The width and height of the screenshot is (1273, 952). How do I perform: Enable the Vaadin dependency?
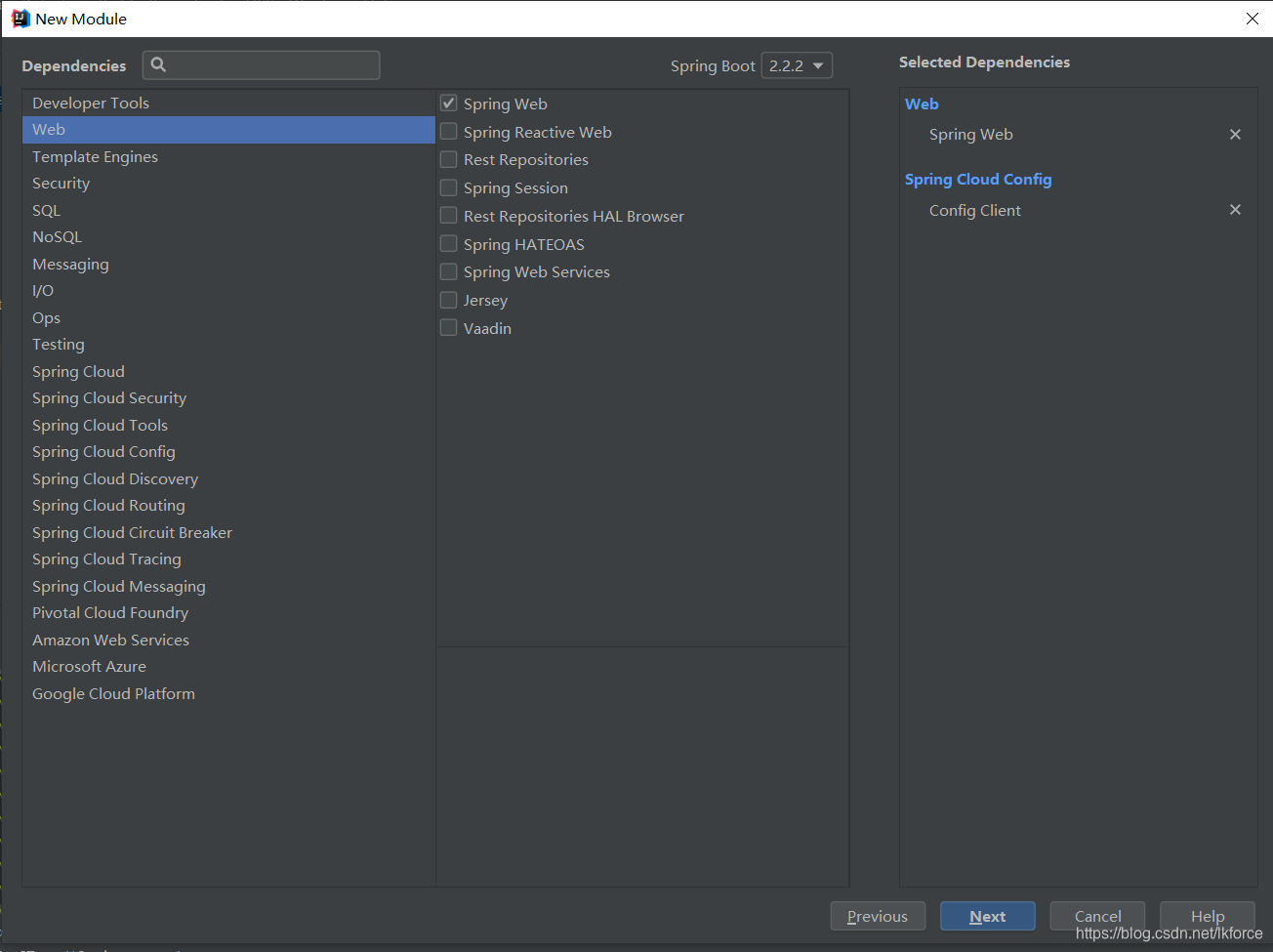coord(449,327)
